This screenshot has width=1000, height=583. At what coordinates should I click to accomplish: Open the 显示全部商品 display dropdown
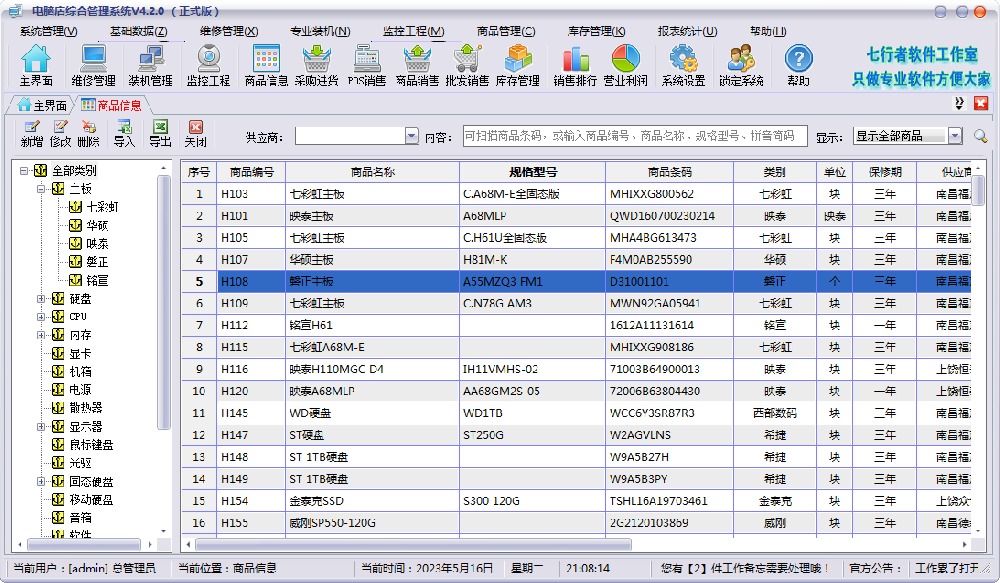tap(954, 136)
